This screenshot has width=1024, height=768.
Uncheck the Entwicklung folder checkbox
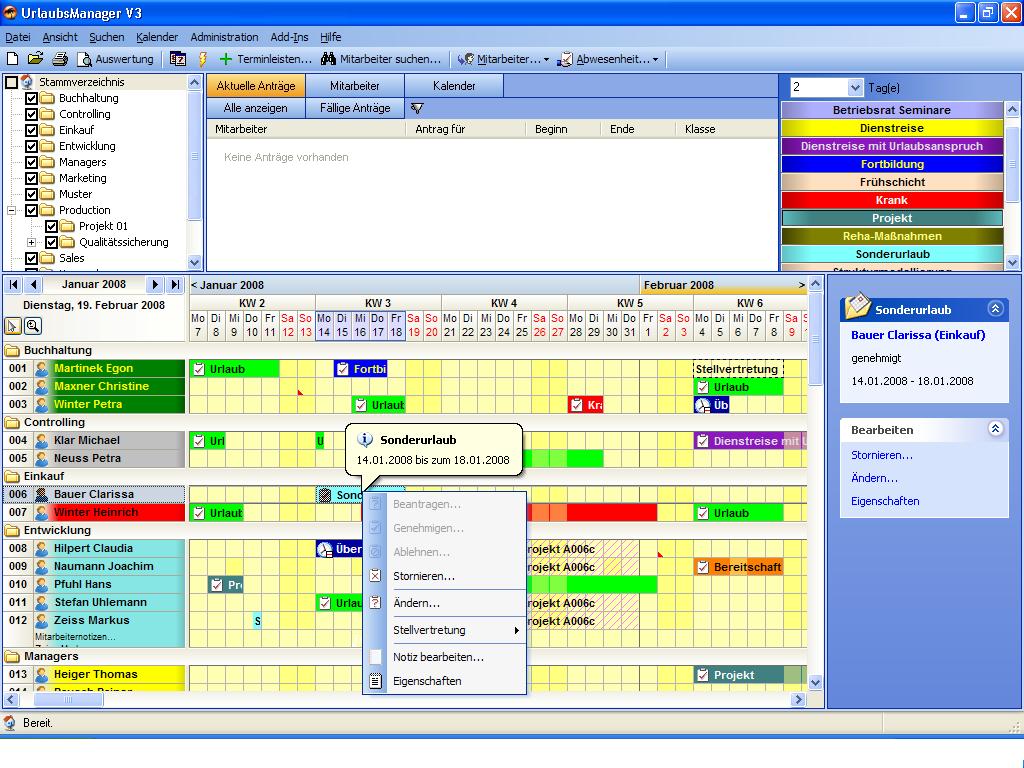click(x=31, y=146)
